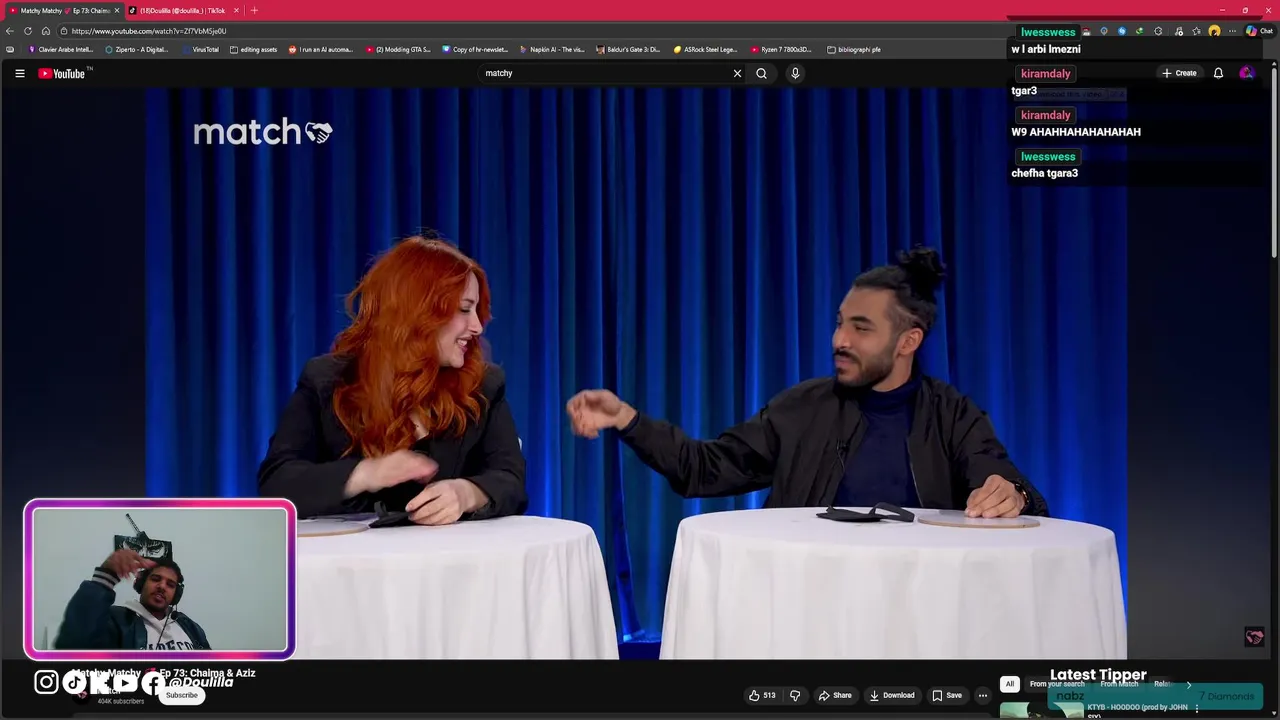Open Baldur's Gate 3 bookmark
Image resolution: width=1280 pixels, height=720 pixels.
click(628, 49)
